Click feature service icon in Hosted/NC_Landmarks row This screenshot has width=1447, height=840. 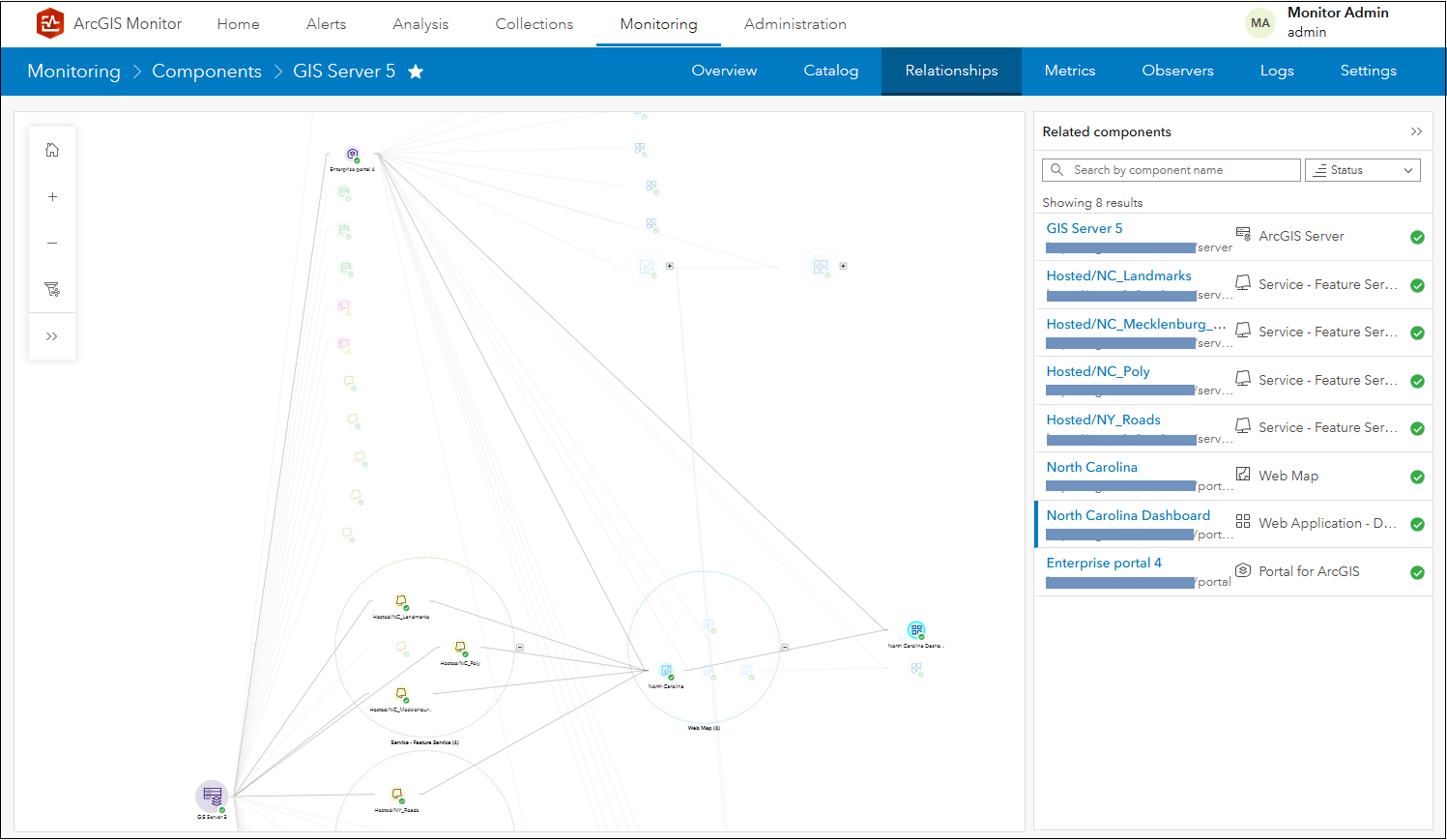point(1243,283)
